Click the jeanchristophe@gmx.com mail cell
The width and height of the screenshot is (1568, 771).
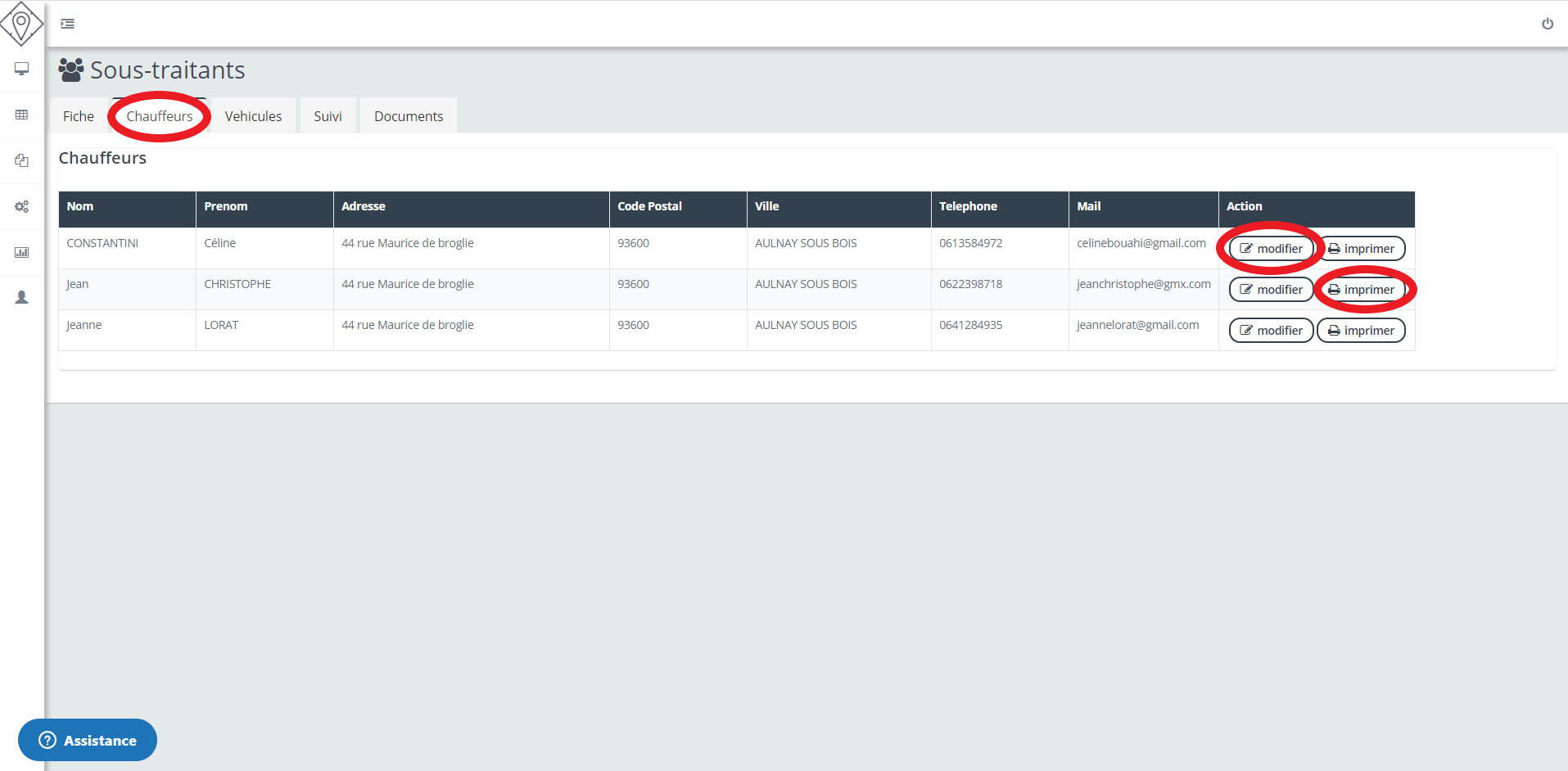[1143, 284]
